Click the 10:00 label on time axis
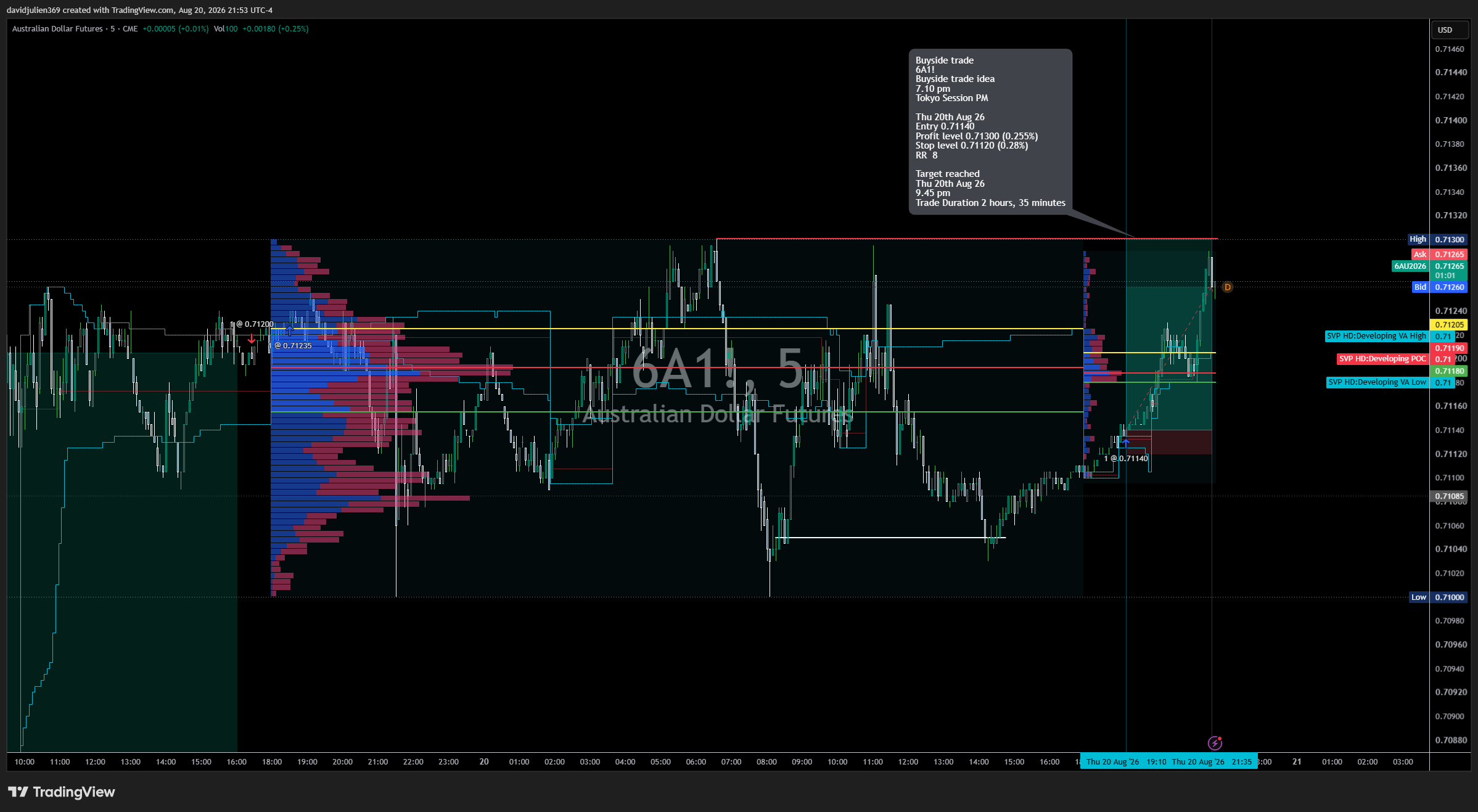Viewport: 1478px width, 812px height. pos(25,762)
